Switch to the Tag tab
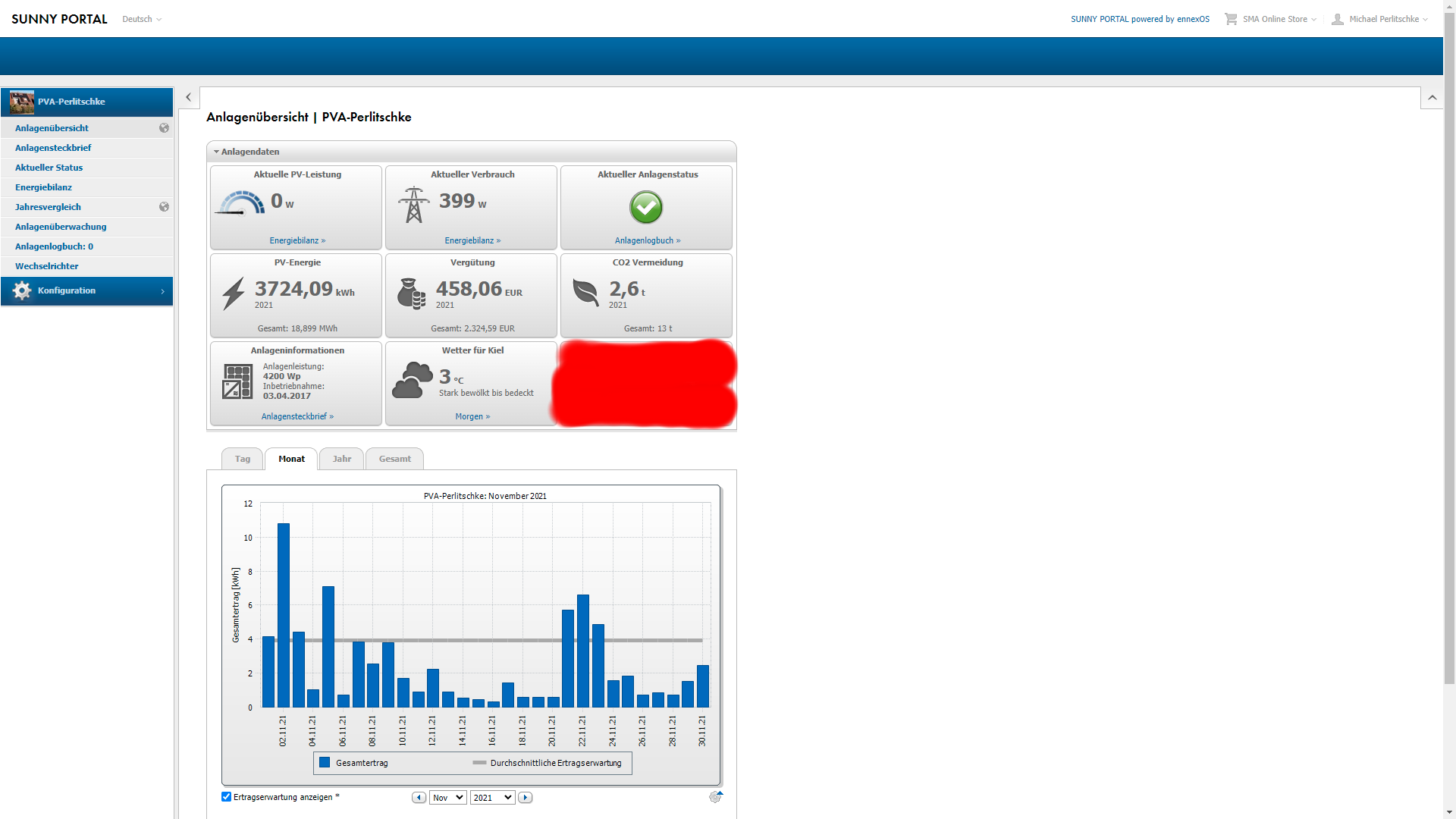Image resolution: width=1456 pixels, height=819 pixels. 242,459
